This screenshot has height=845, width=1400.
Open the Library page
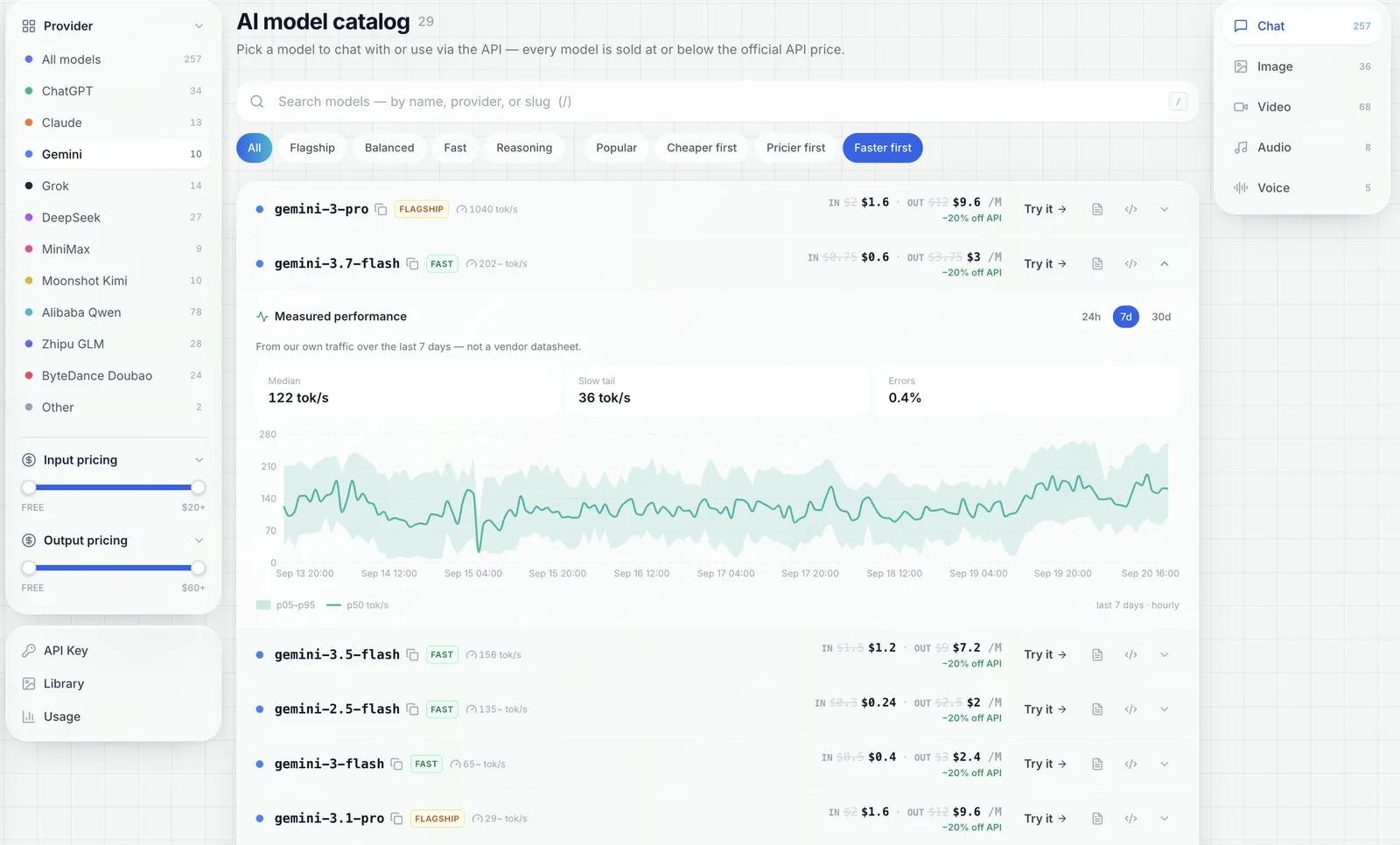pyautogui.click(x=114, y=684)
